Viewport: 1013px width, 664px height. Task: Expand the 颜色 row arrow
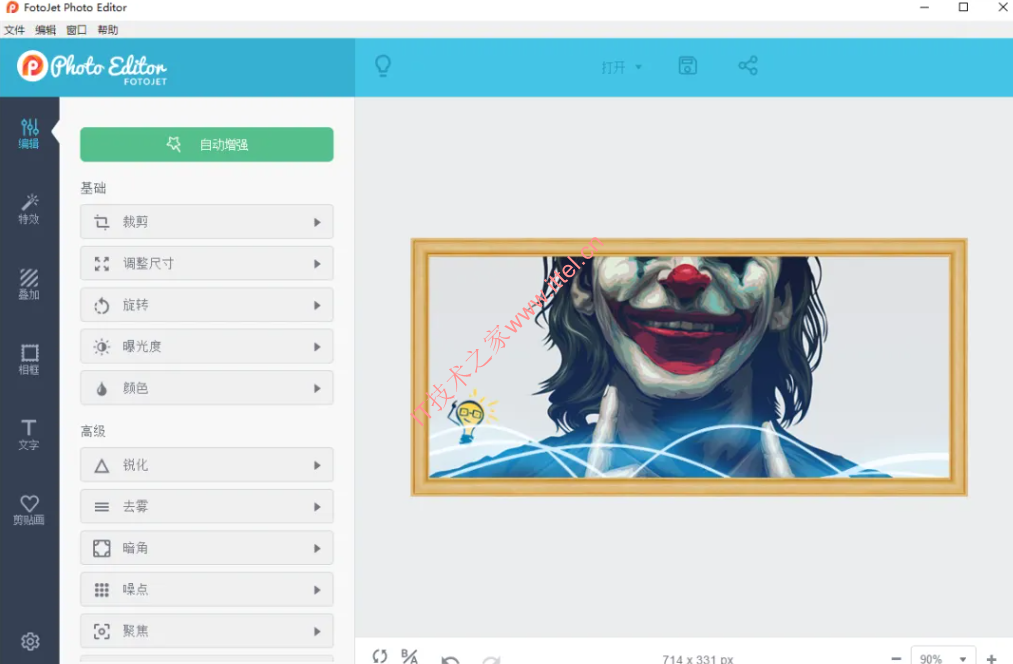point(317,388)
